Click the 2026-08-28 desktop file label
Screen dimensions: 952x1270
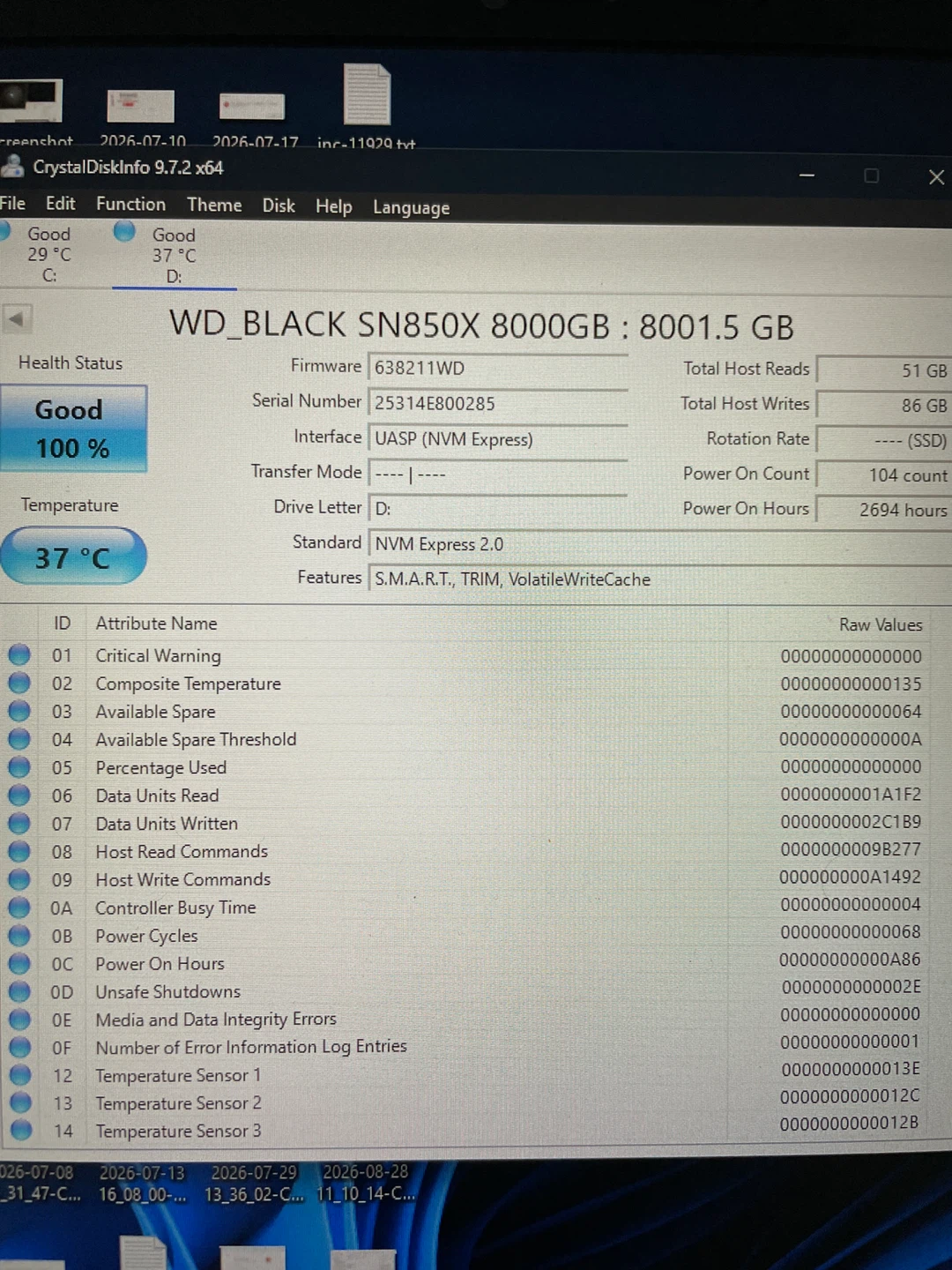pyautogui.click(x=366, y=1183)
